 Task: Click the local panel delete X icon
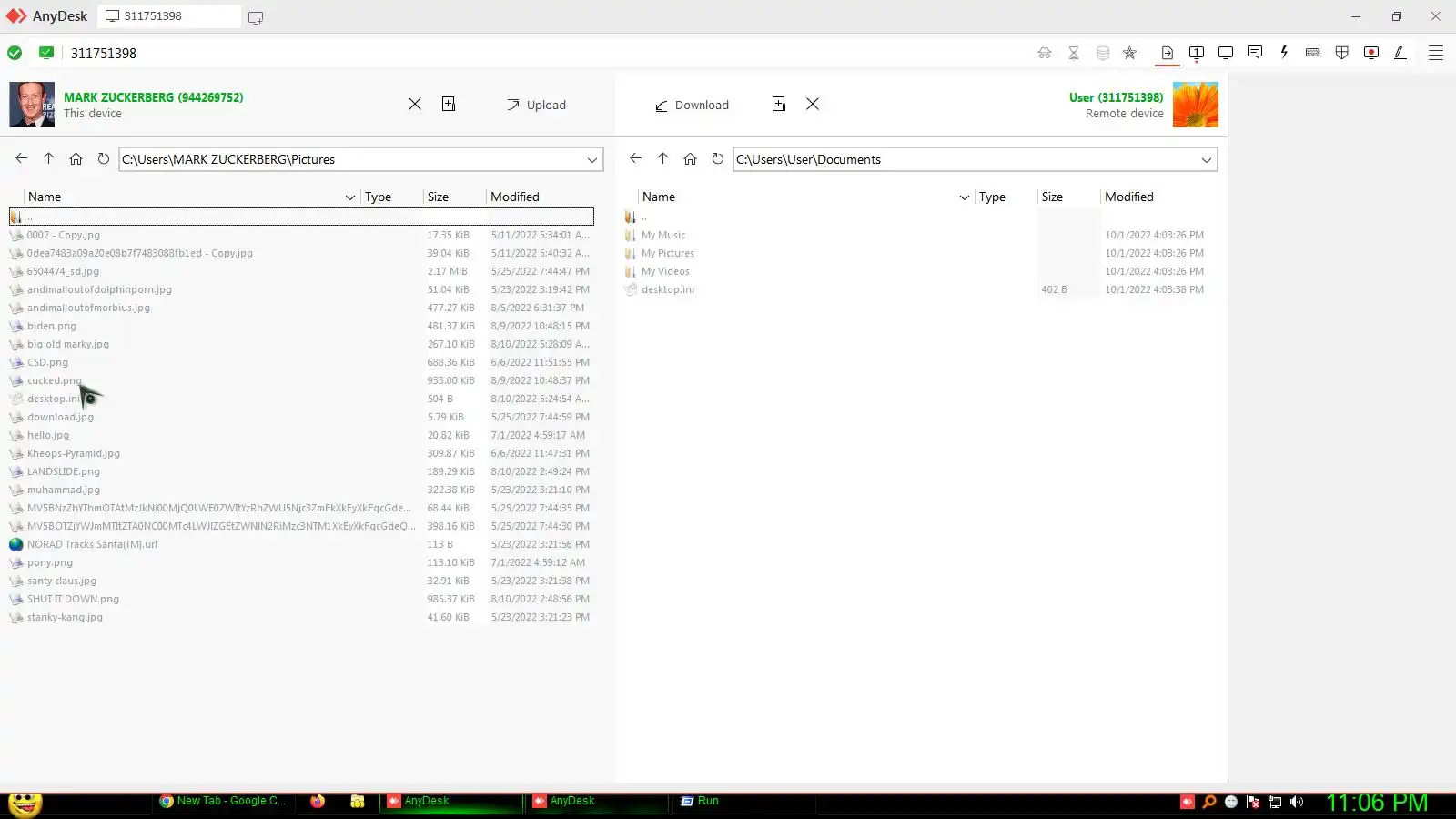(415, 104)
